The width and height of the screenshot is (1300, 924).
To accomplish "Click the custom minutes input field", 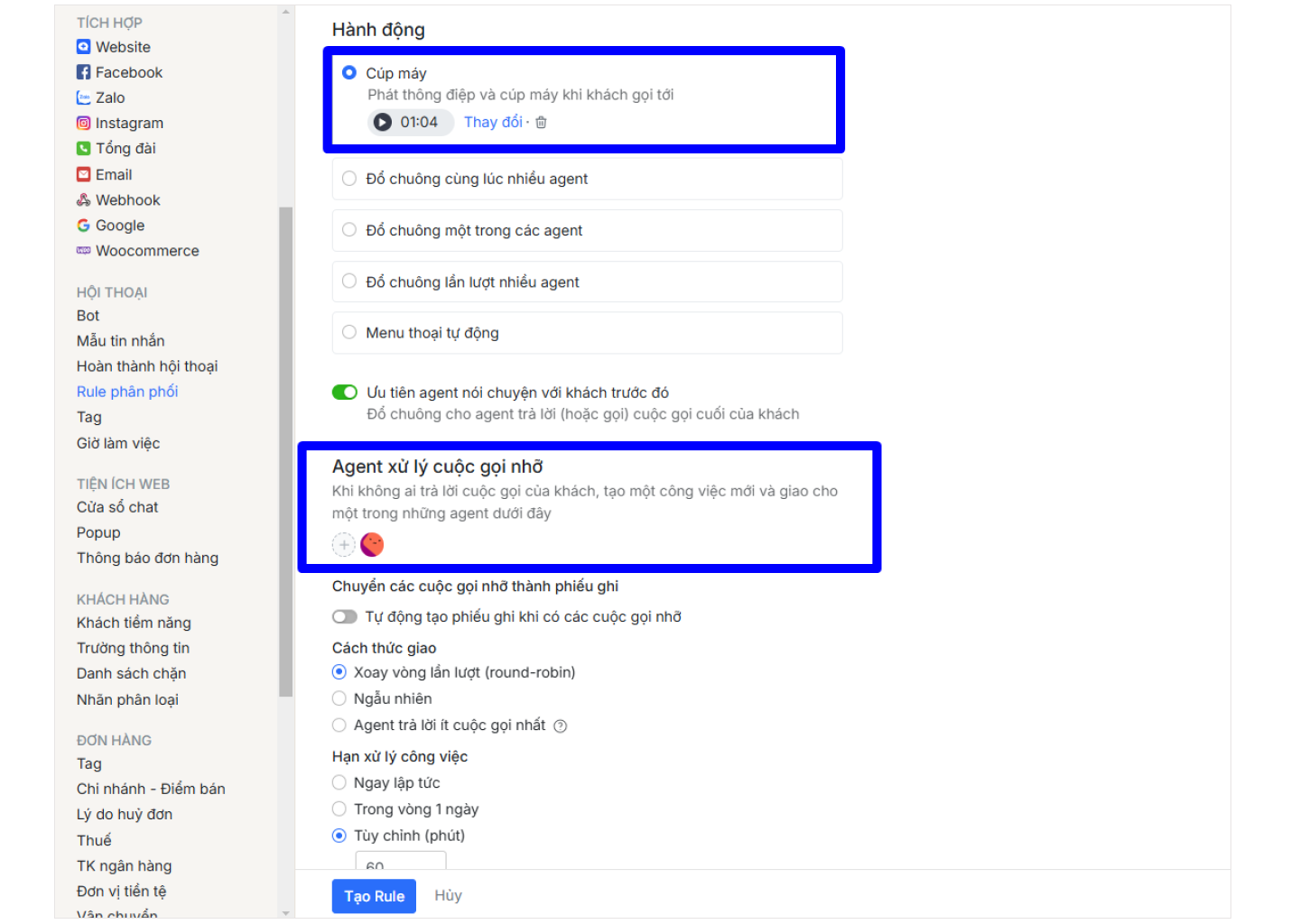I will pyautogui.click(x=401, y=862).
